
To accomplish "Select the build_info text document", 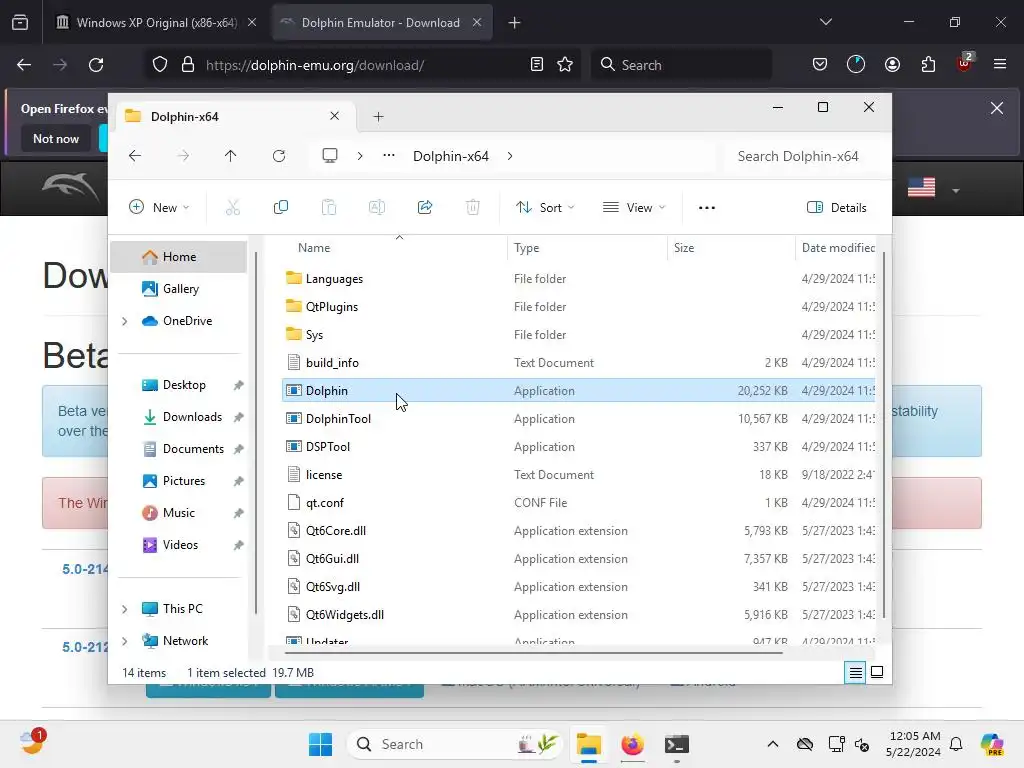I will coord(578,362).
